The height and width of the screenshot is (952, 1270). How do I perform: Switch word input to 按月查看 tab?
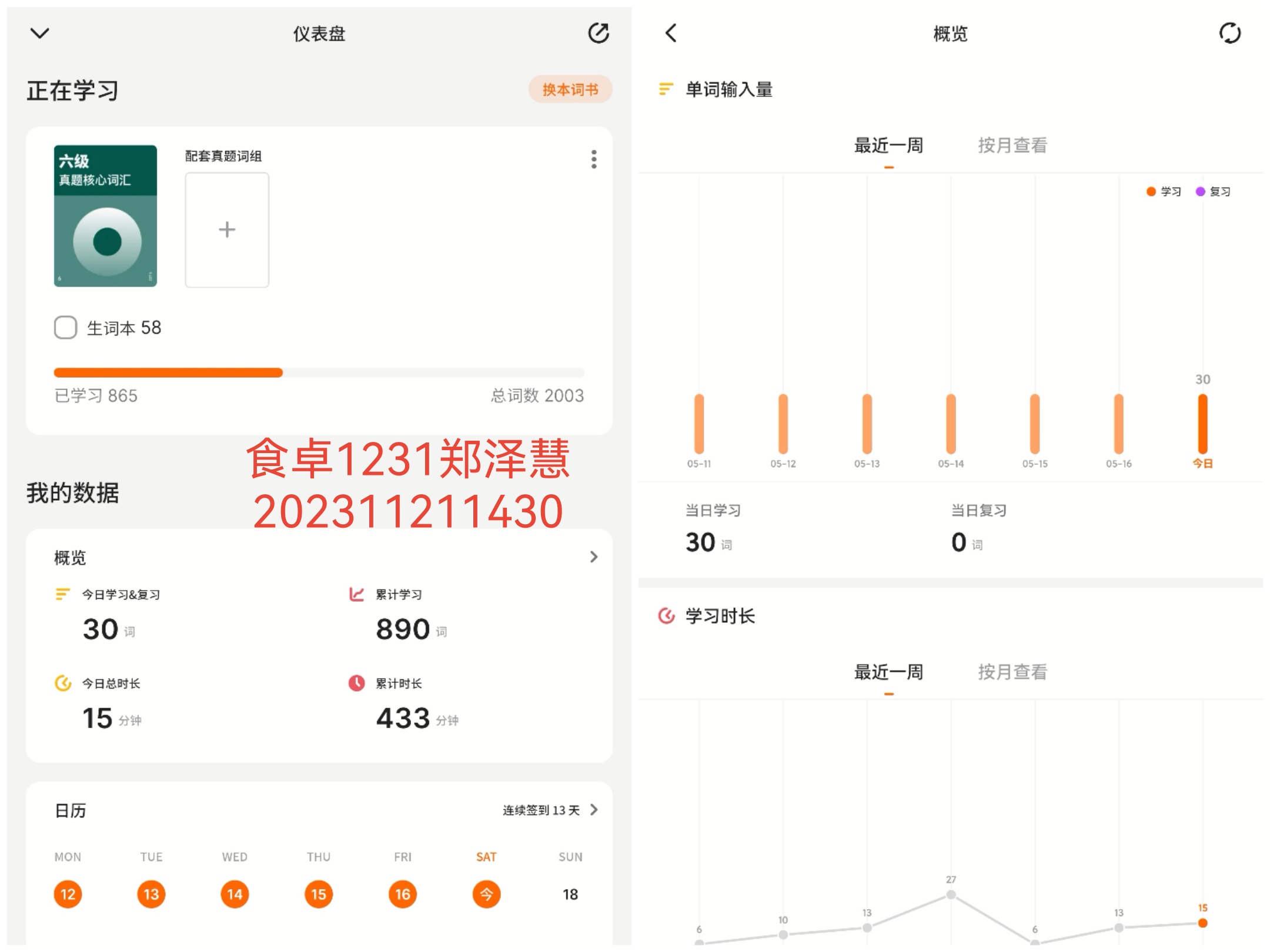1012,145
